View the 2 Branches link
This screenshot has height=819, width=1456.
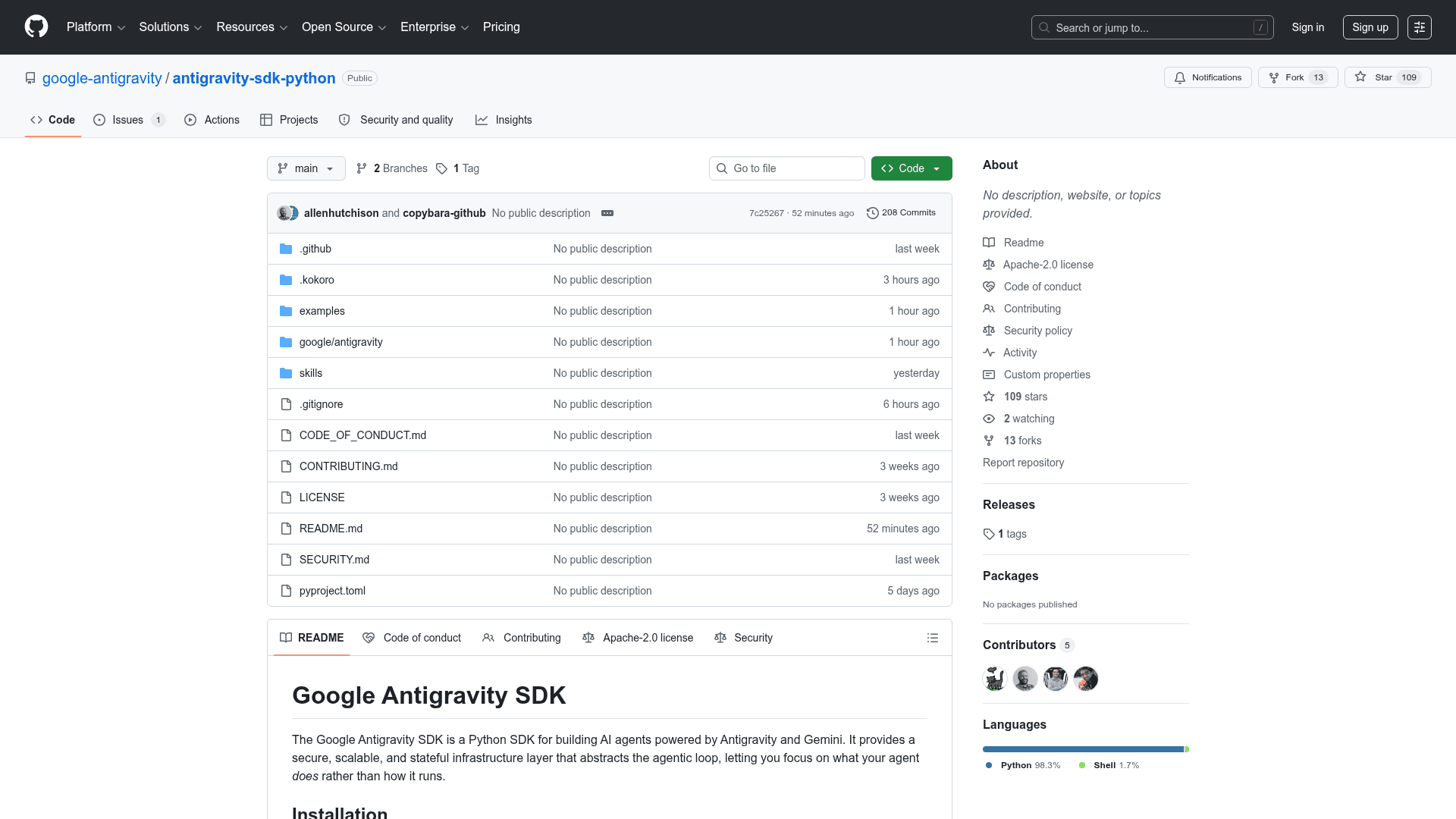click(x=392, y=168)
